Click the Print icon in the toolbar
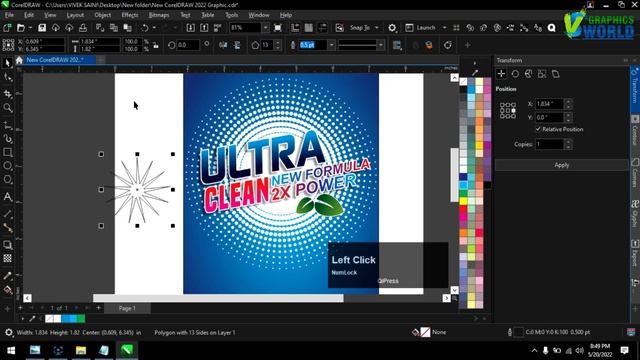This screenshot has height=360, width=640. click(x=83, y=27)
